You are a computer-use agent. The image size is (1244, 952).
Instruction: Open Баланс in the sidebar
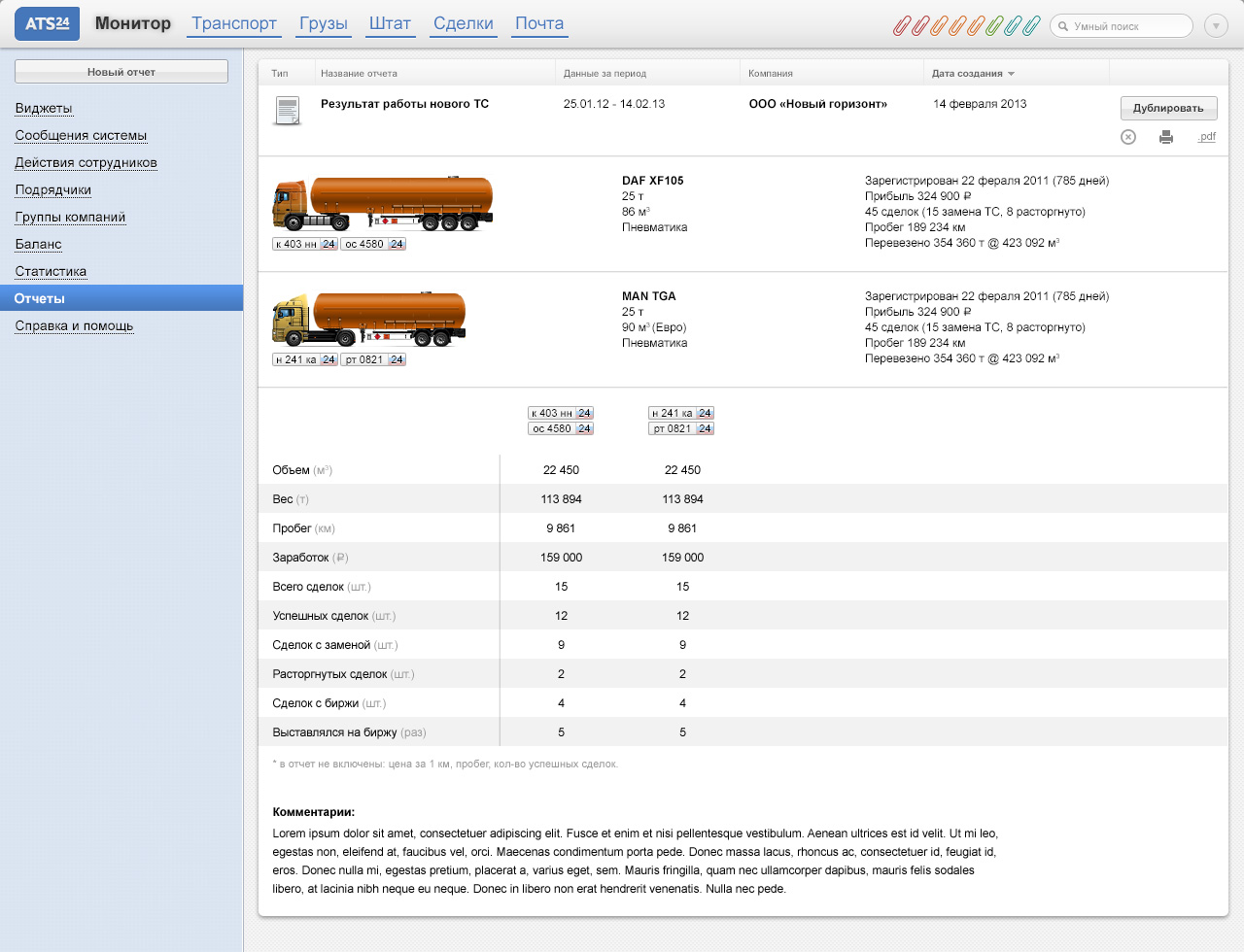38,244
